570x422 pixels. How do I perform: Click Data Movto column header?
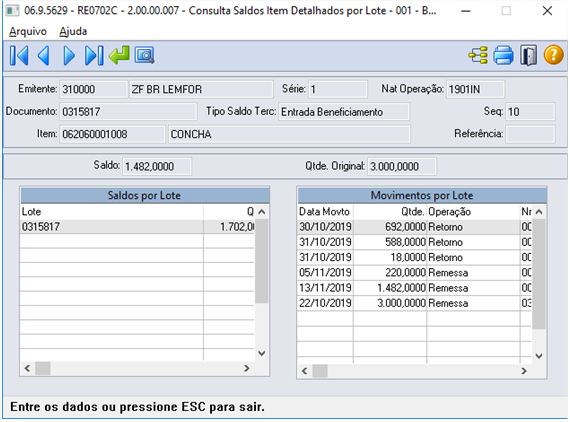pos(325,212)
